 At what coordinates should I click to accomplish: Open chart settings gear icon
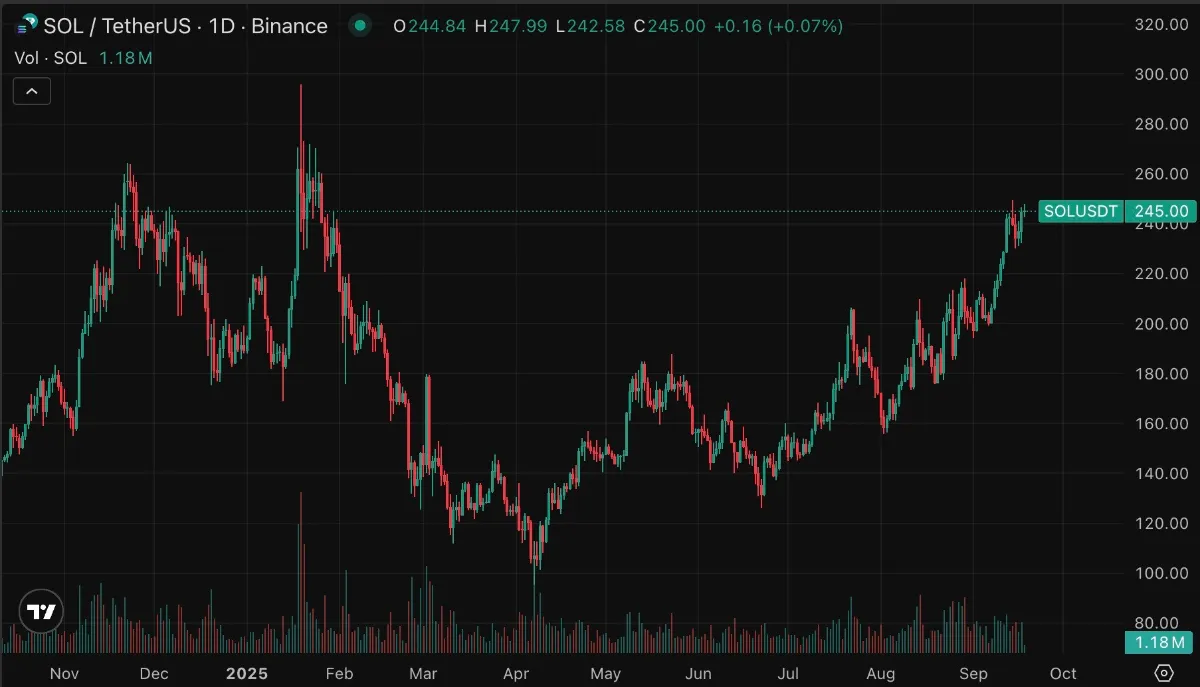coord(1163,673)
